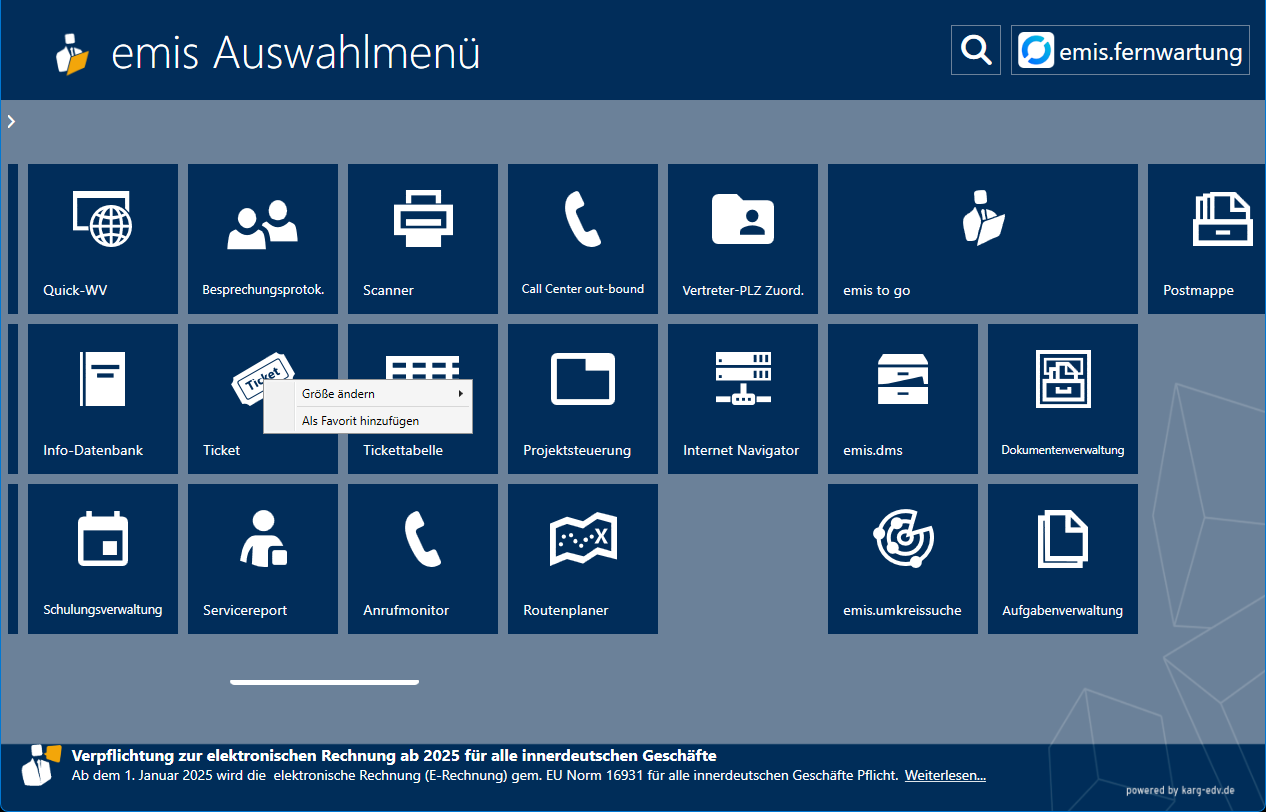
Task: Expand the left sidebar chevron
Action: tap(11, 121)
